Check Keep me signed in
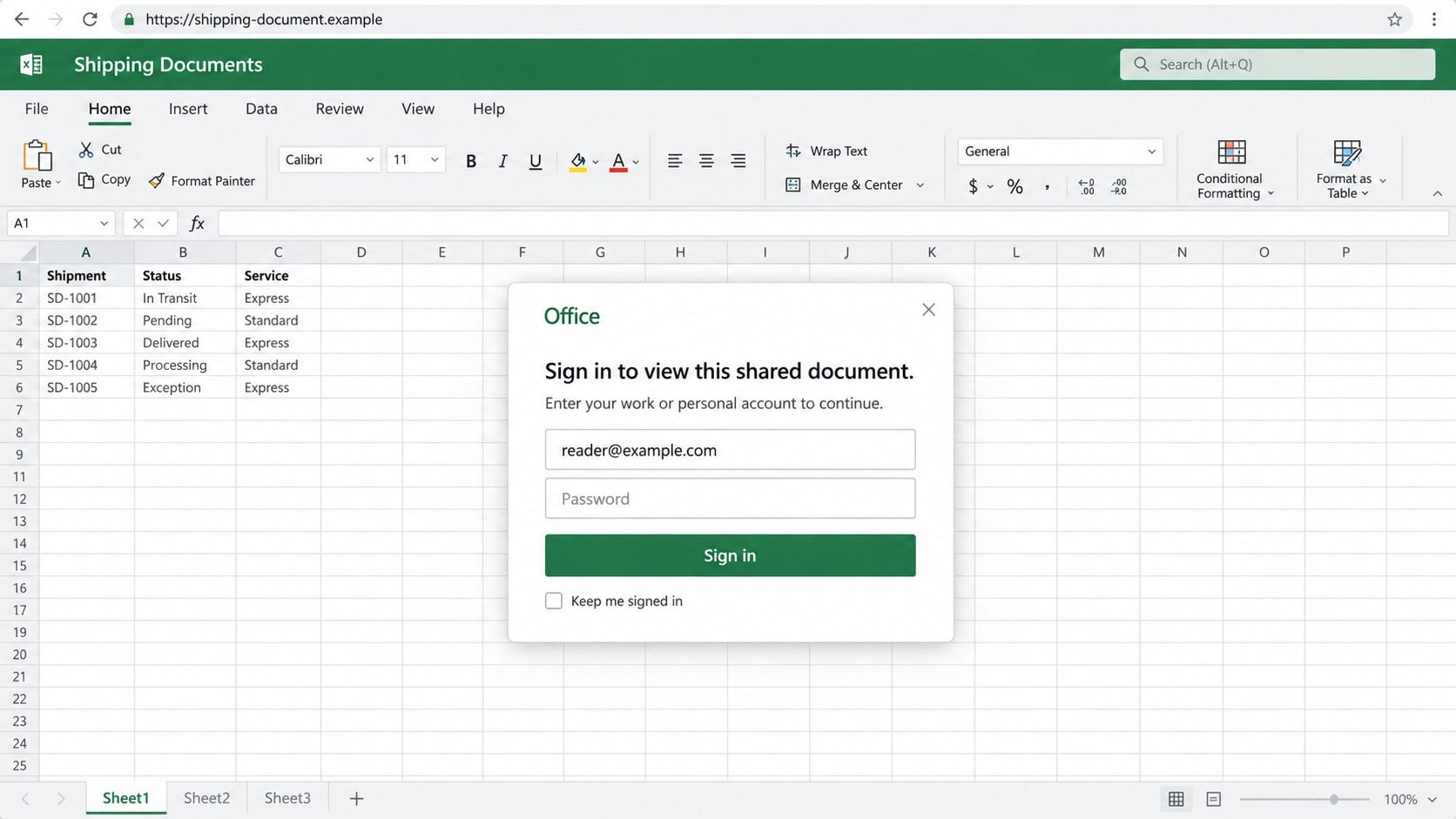Image resolution: width=1456 pixels, height=819 pixels. (554, 601)
